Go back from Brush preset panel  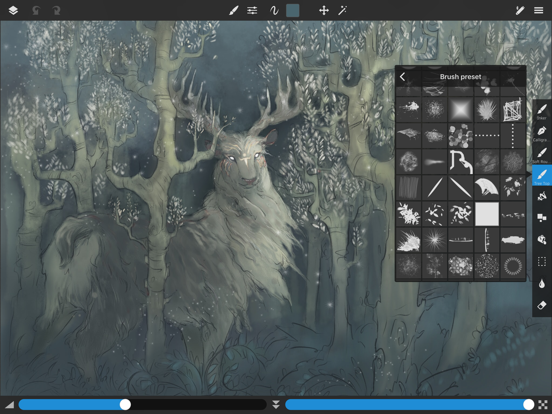tap(402, 77)
